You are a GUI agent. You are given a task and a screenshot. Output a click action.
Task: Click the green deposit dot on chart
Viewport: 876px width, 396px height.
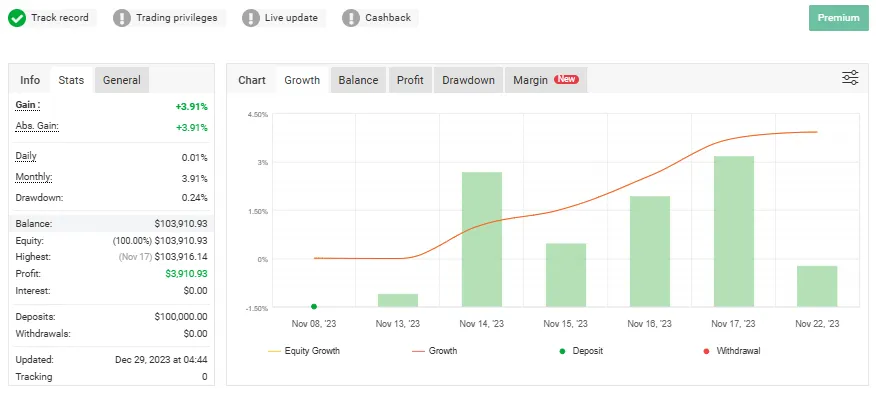pos(314,307)
